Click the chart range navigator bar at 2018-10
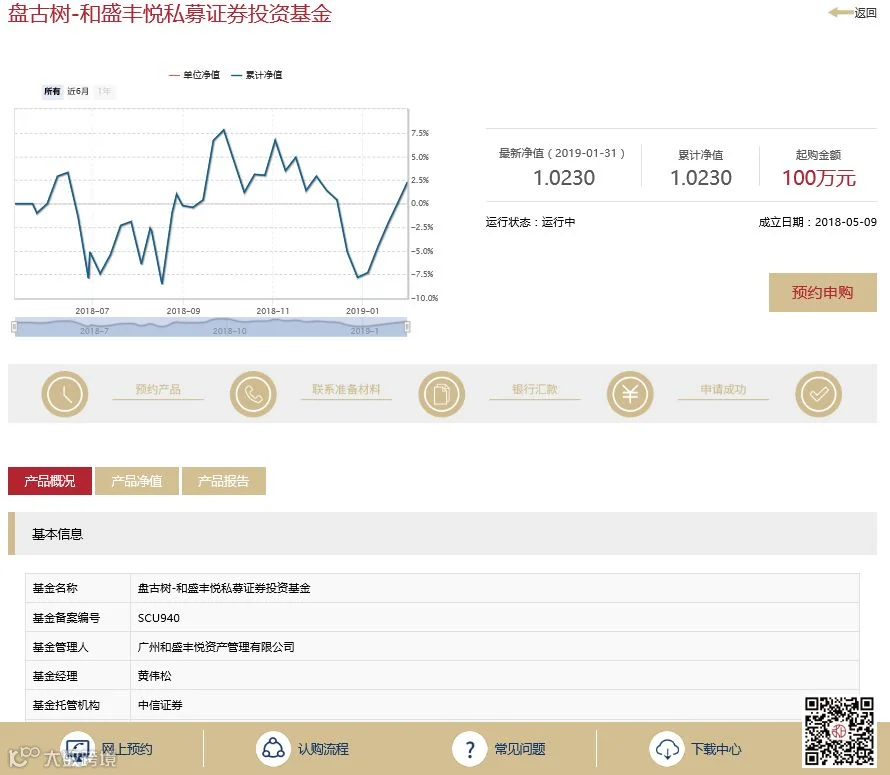The width and height of the screenshot is (890, 775). pyautogui.click(x=229, y=330)
